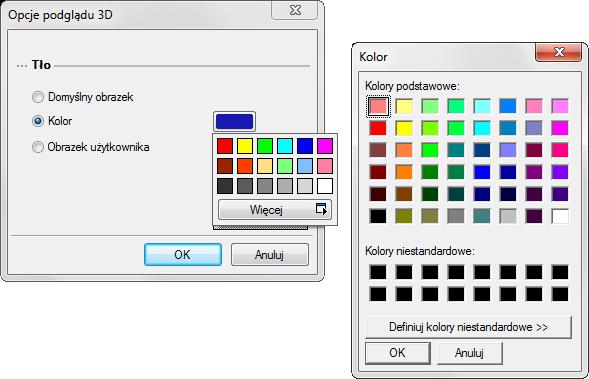This screenshot has height=379, width=589.
Task: Click the Kolory podstawowe: label
Action: pos(412,86)
